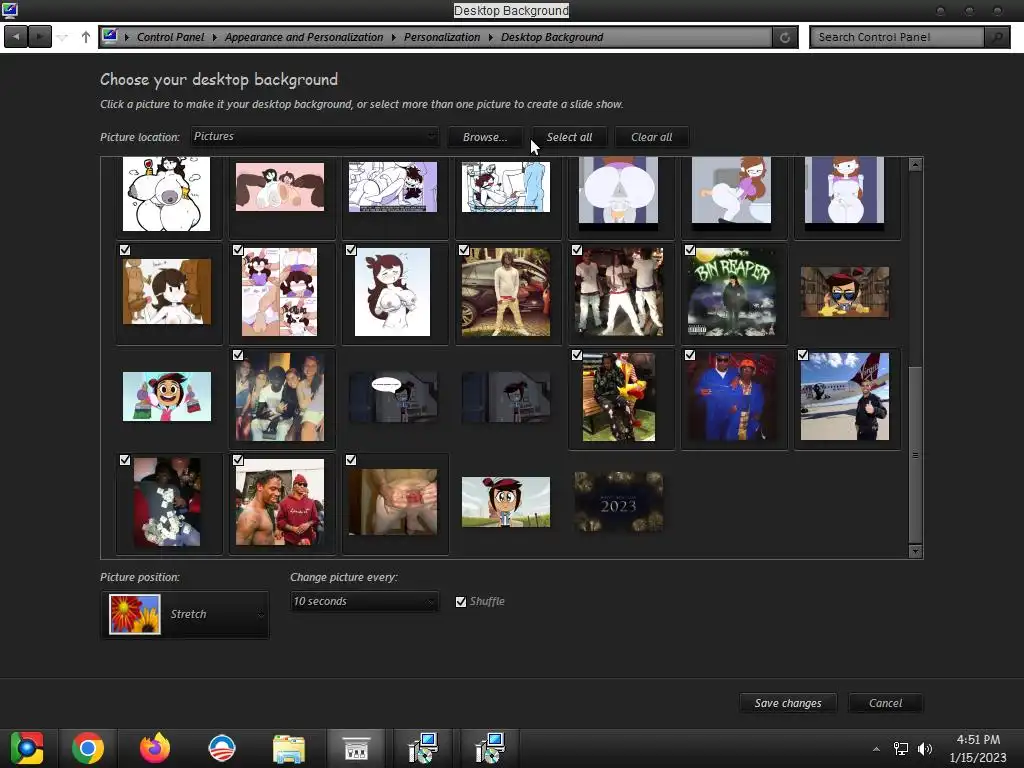Viewport: 1024px width, 768px height.
Task: Click the Clear all button
Action: click(651, 137)
